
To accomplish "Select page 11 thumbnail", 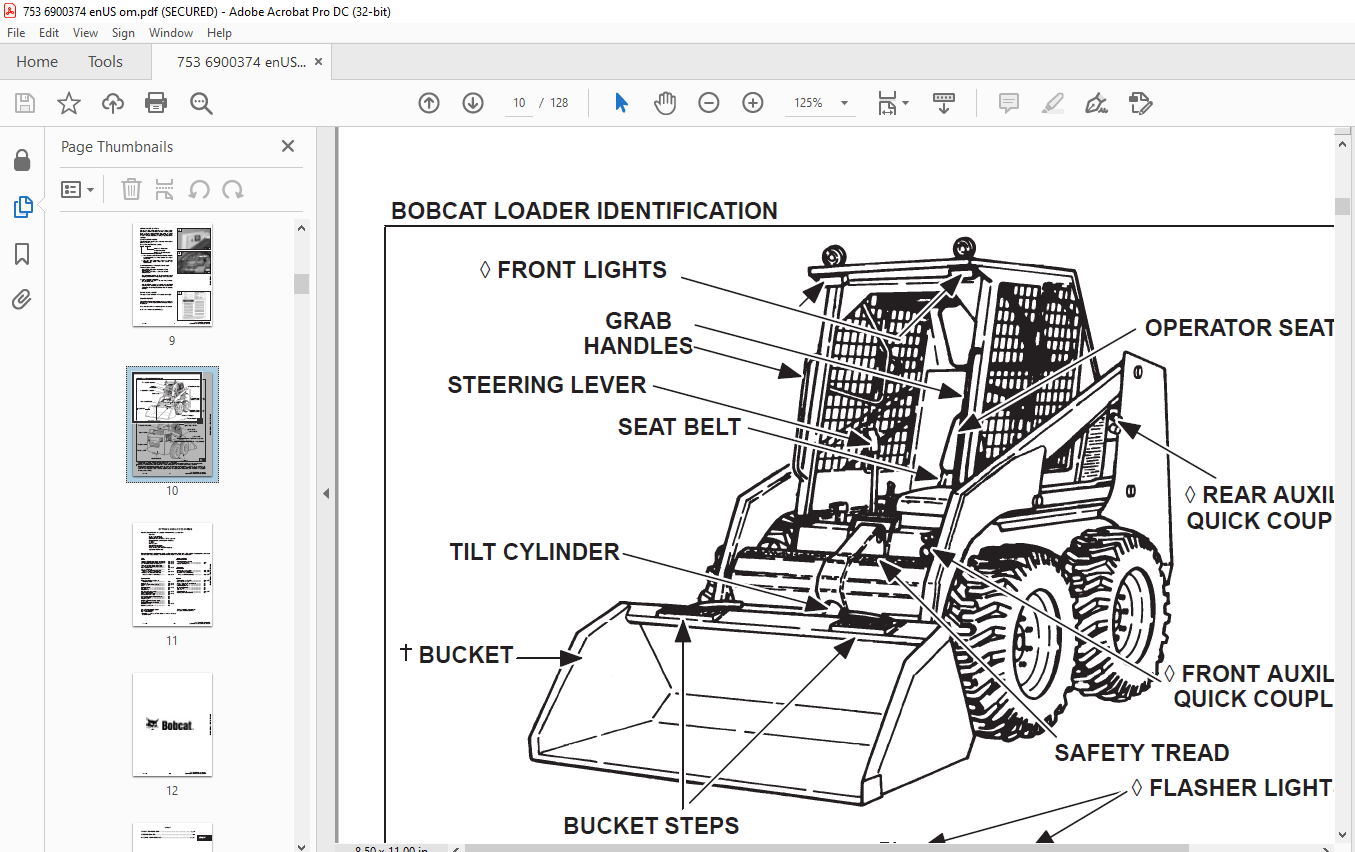I will pos(172,574).
